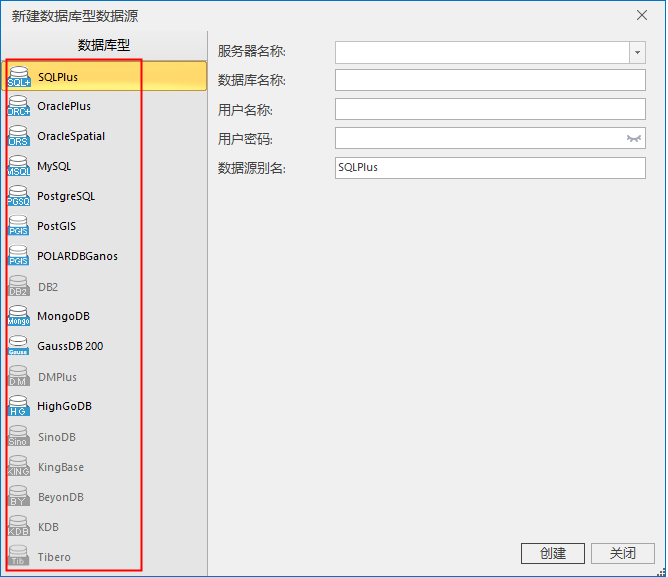Click the KingBase KING icon
Viewport: 668px width, 577px height.
coord(19,466)
